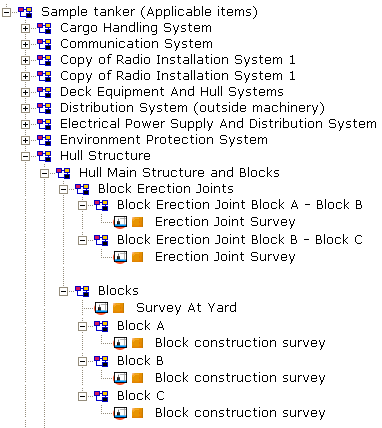
Task: Collapse the Block C node
Action: (82, 396)
